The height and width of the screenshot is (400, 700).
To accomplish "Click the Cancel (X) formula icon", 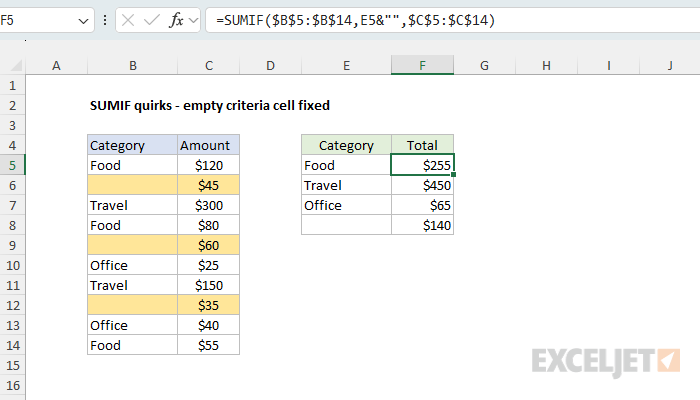I will click(x=128, y=21).
